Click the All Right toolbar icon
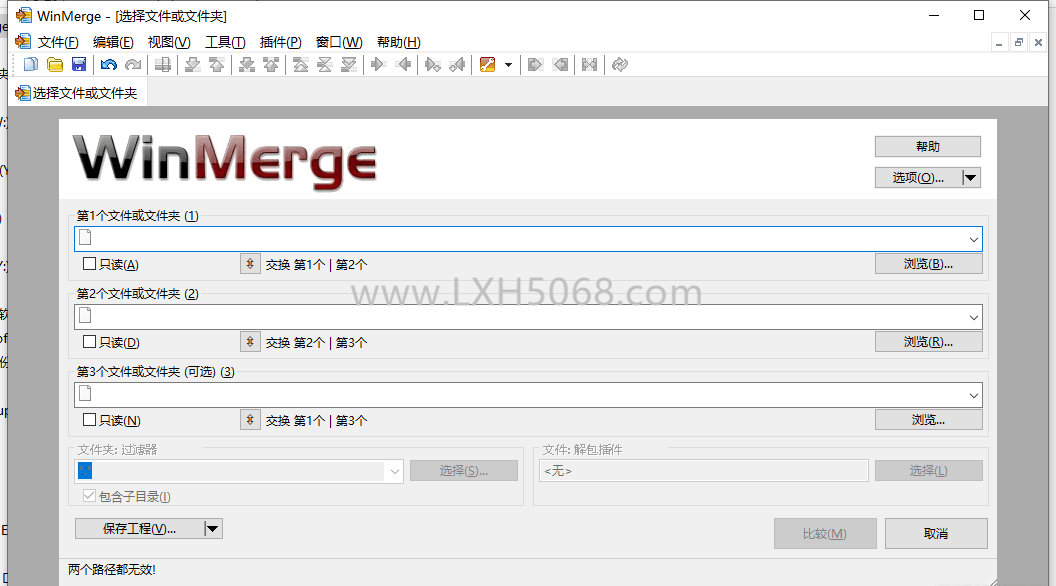The width and height of the screenshot is (1056, 586). (x=535, y=65)
